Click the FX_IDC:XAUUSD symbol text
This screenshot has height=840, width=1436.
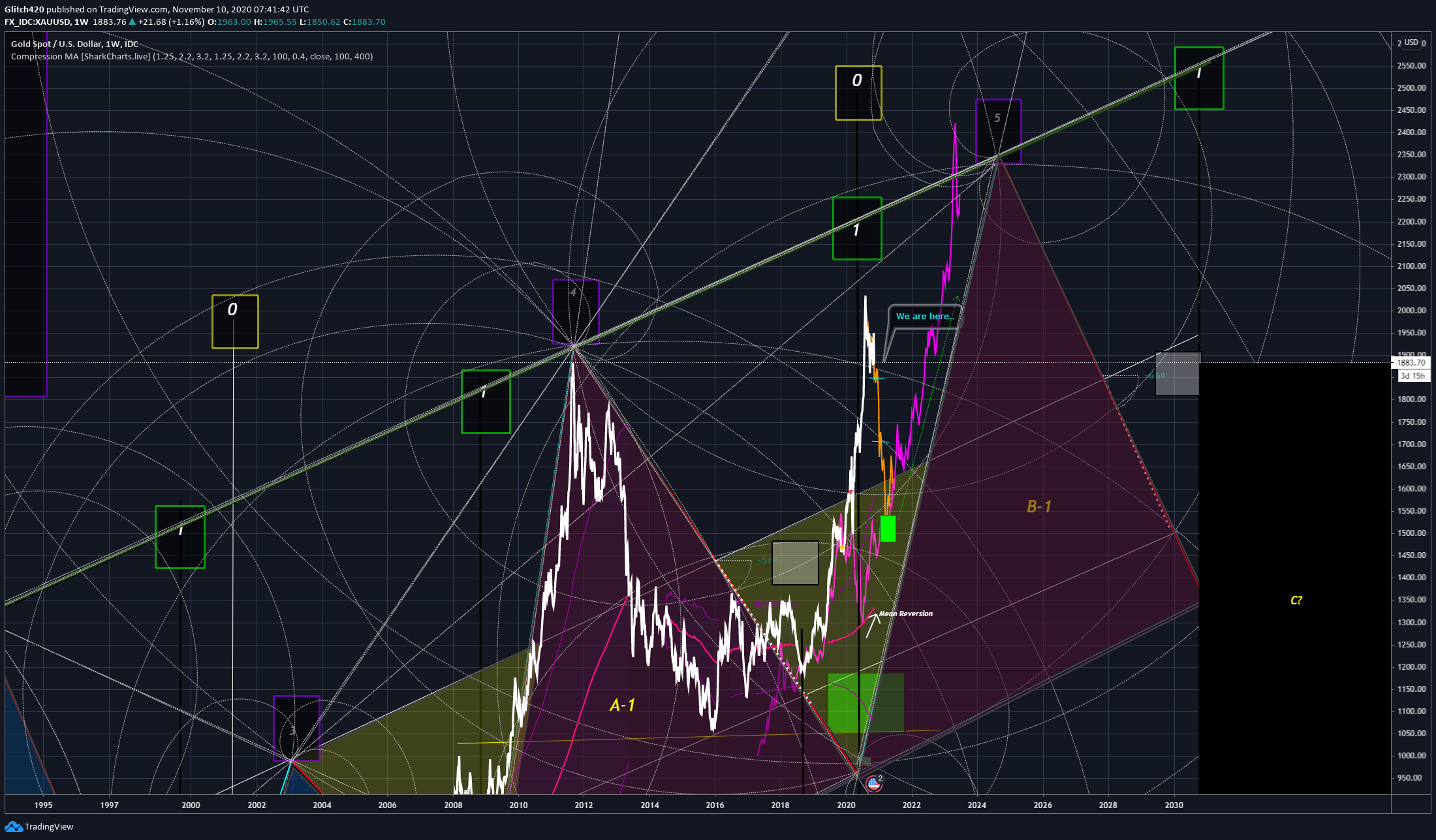(x=37, y=22)
